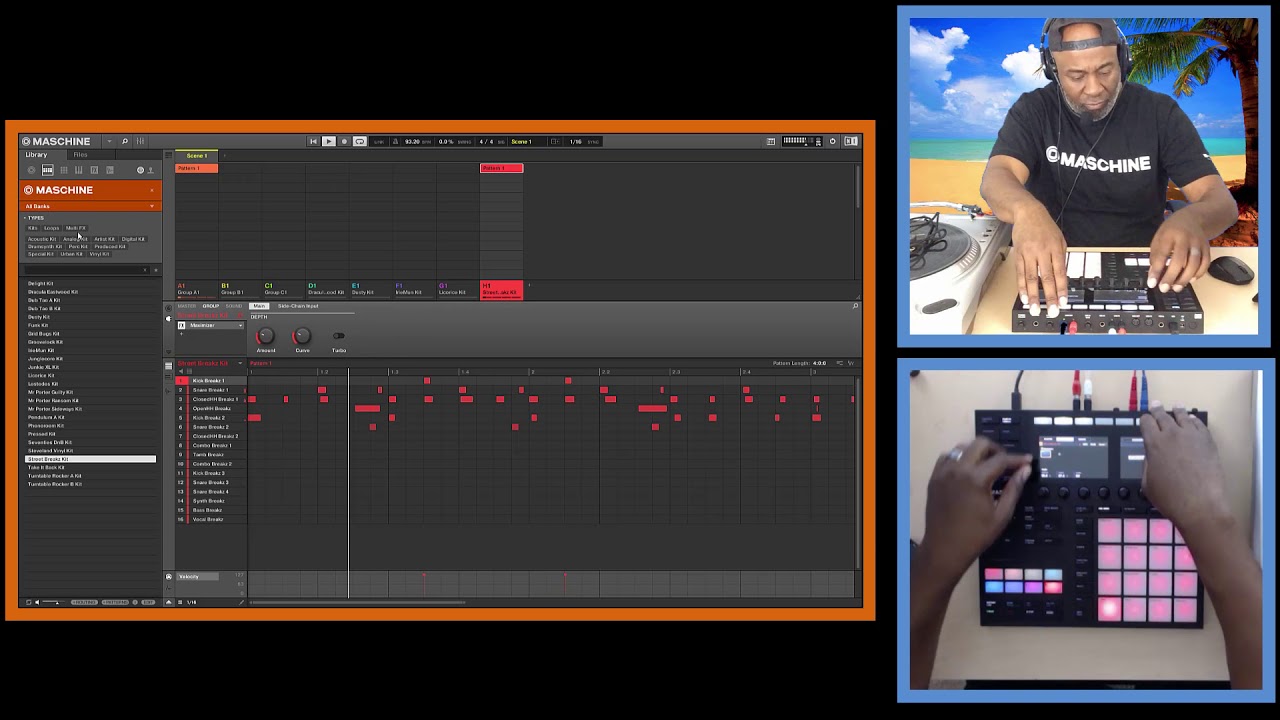Select the Effects browser icon

point(94,170)
